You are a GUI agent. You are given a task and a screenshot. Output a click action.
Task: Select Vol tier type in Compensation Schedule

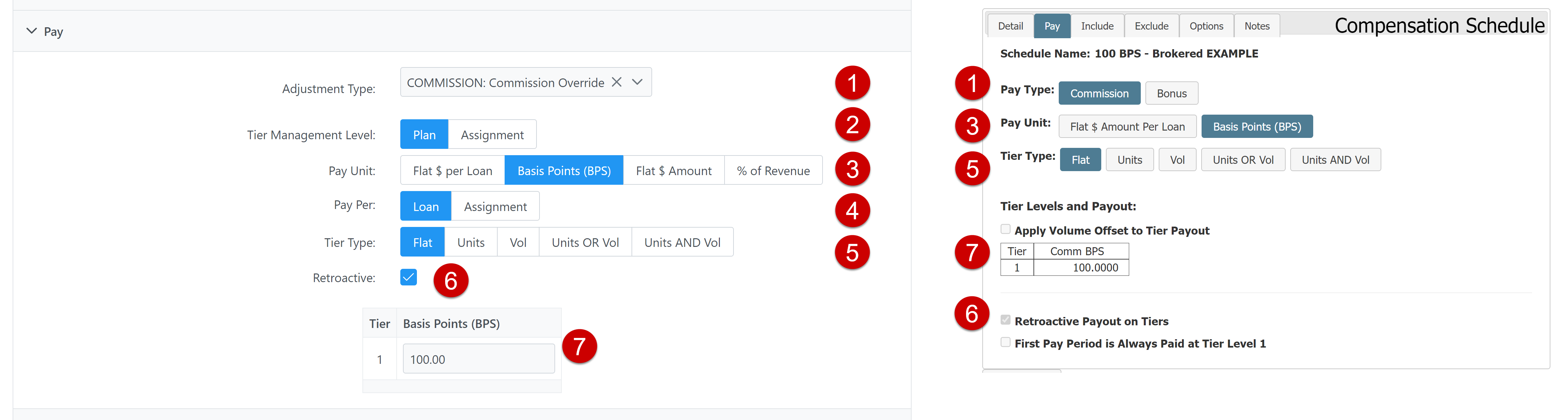coord(1177,160)
